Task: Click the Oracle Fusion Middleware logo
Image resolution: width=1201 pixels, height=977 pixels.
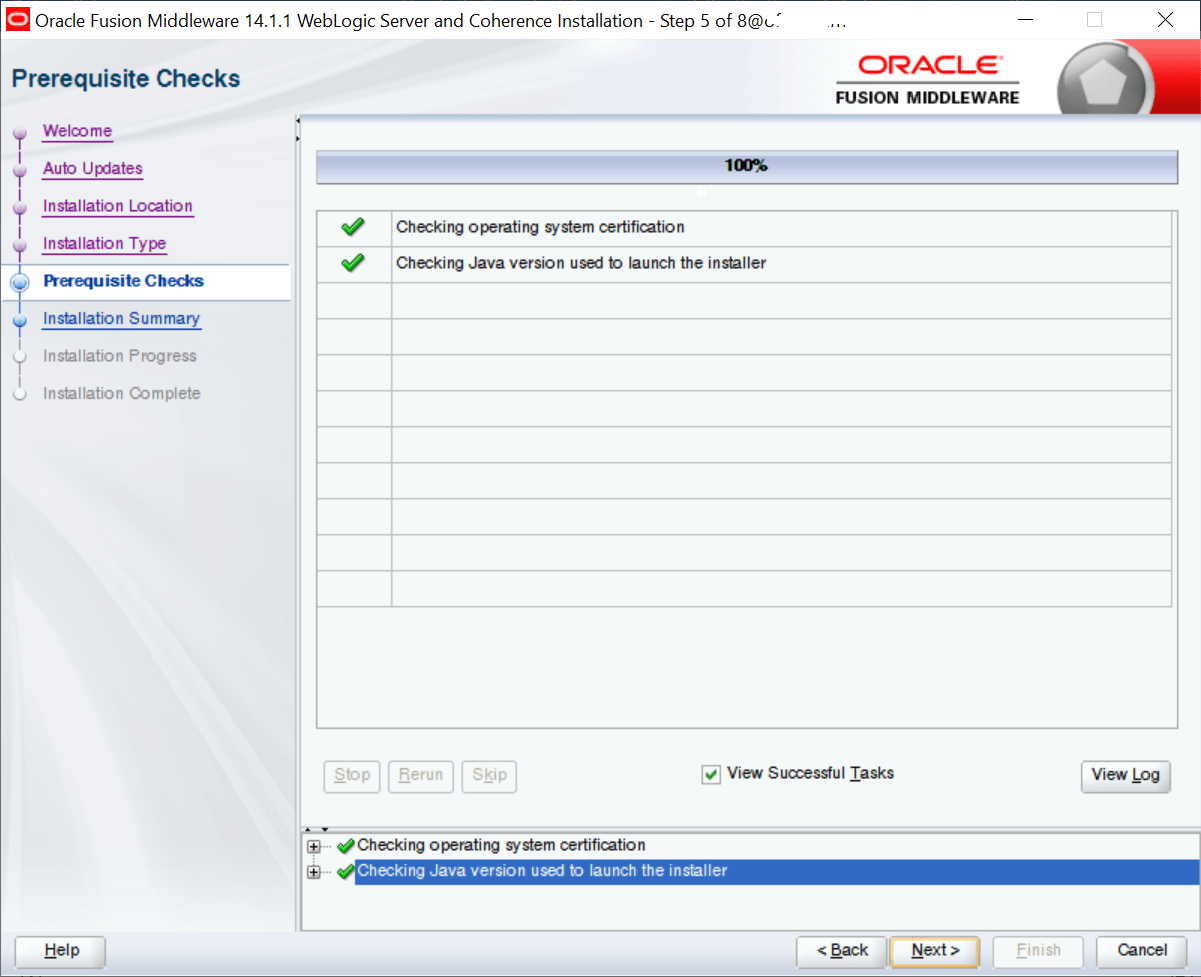Action: point(928,77)
